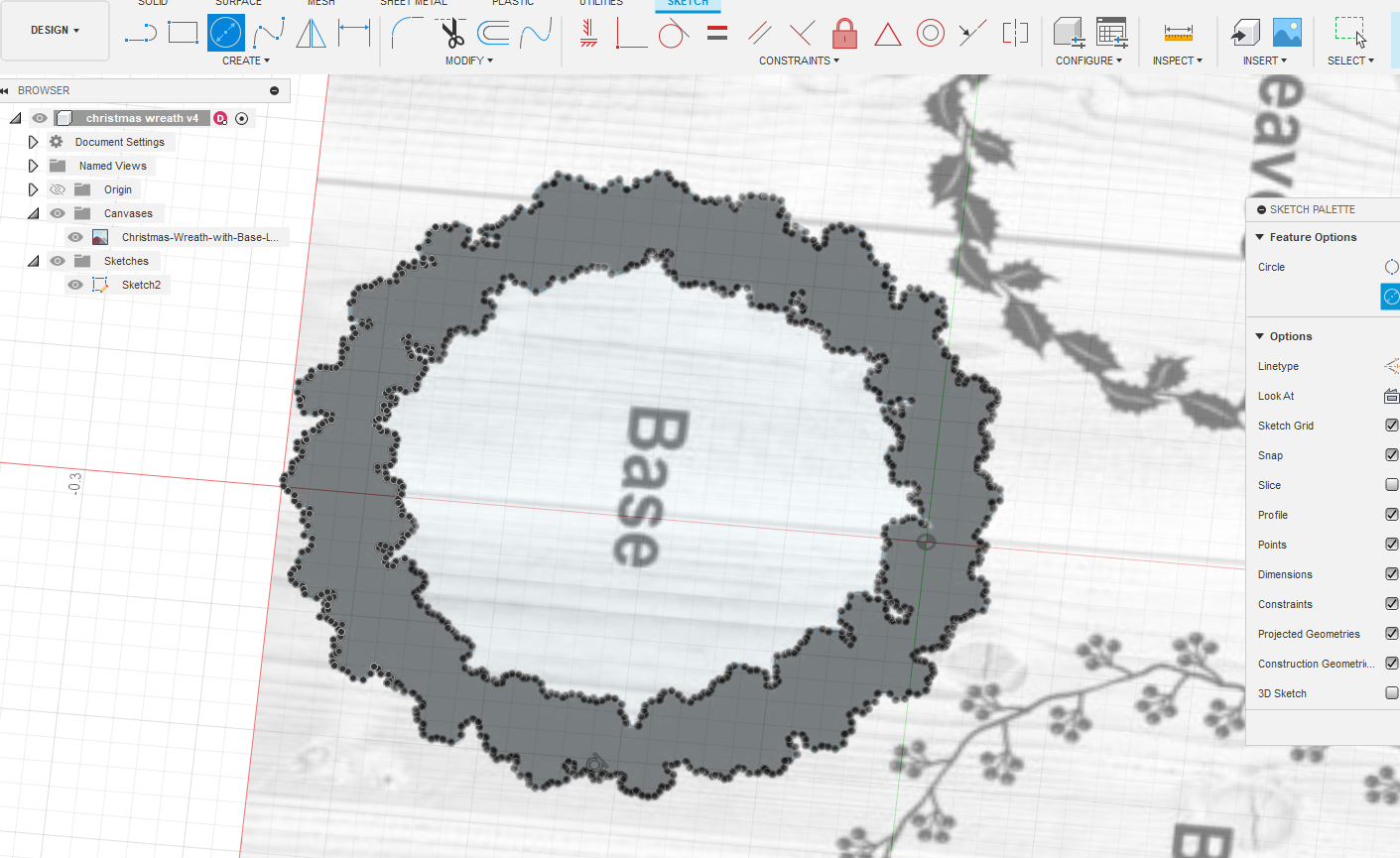Image resolution: width=1400 pixels, height=858 pixels.
Task: Collapse the Canvases folder node
Action: click(33, 213)
